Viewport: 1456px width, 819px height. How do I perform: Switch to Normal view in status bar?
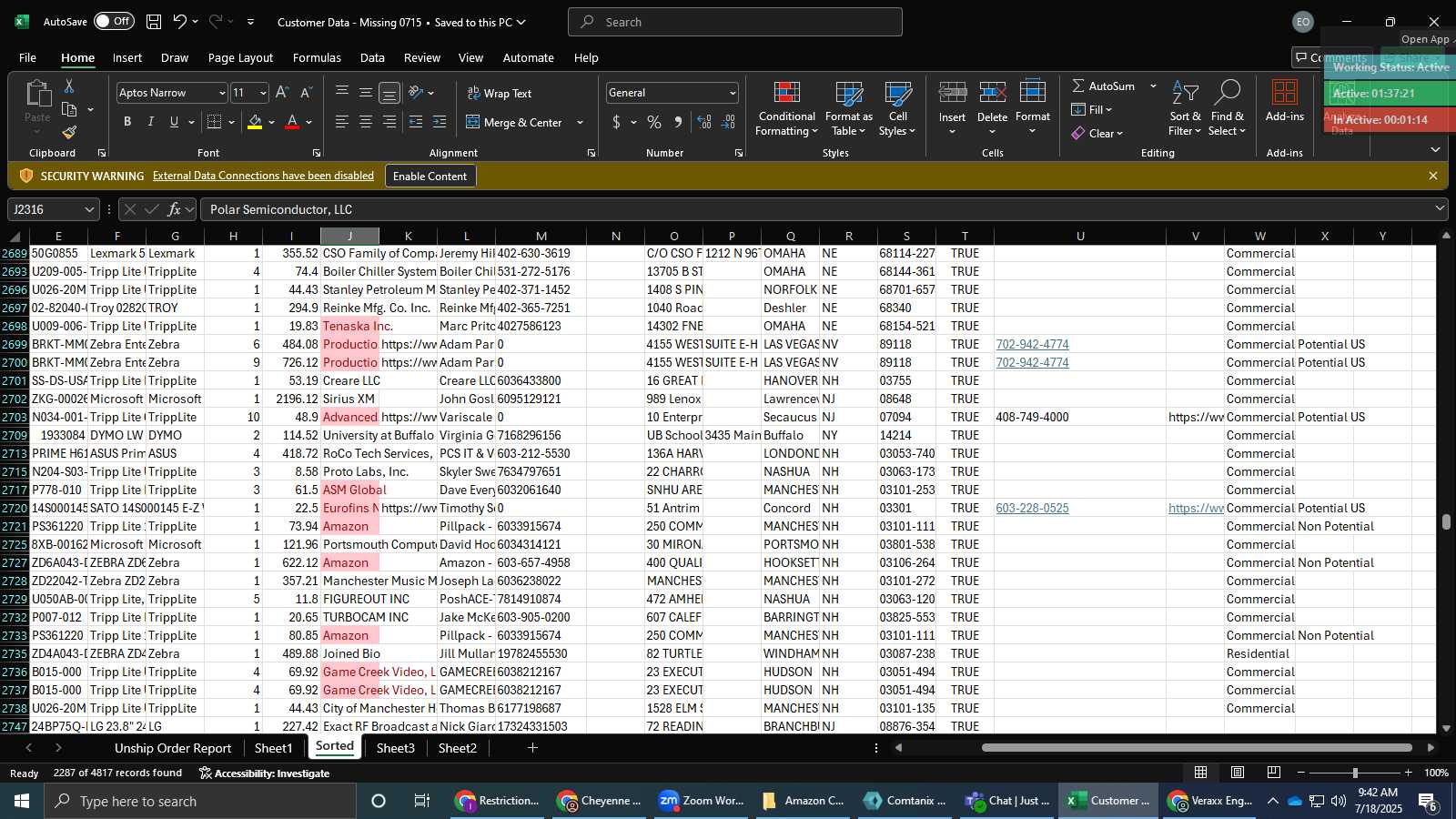pos(1201,773)
